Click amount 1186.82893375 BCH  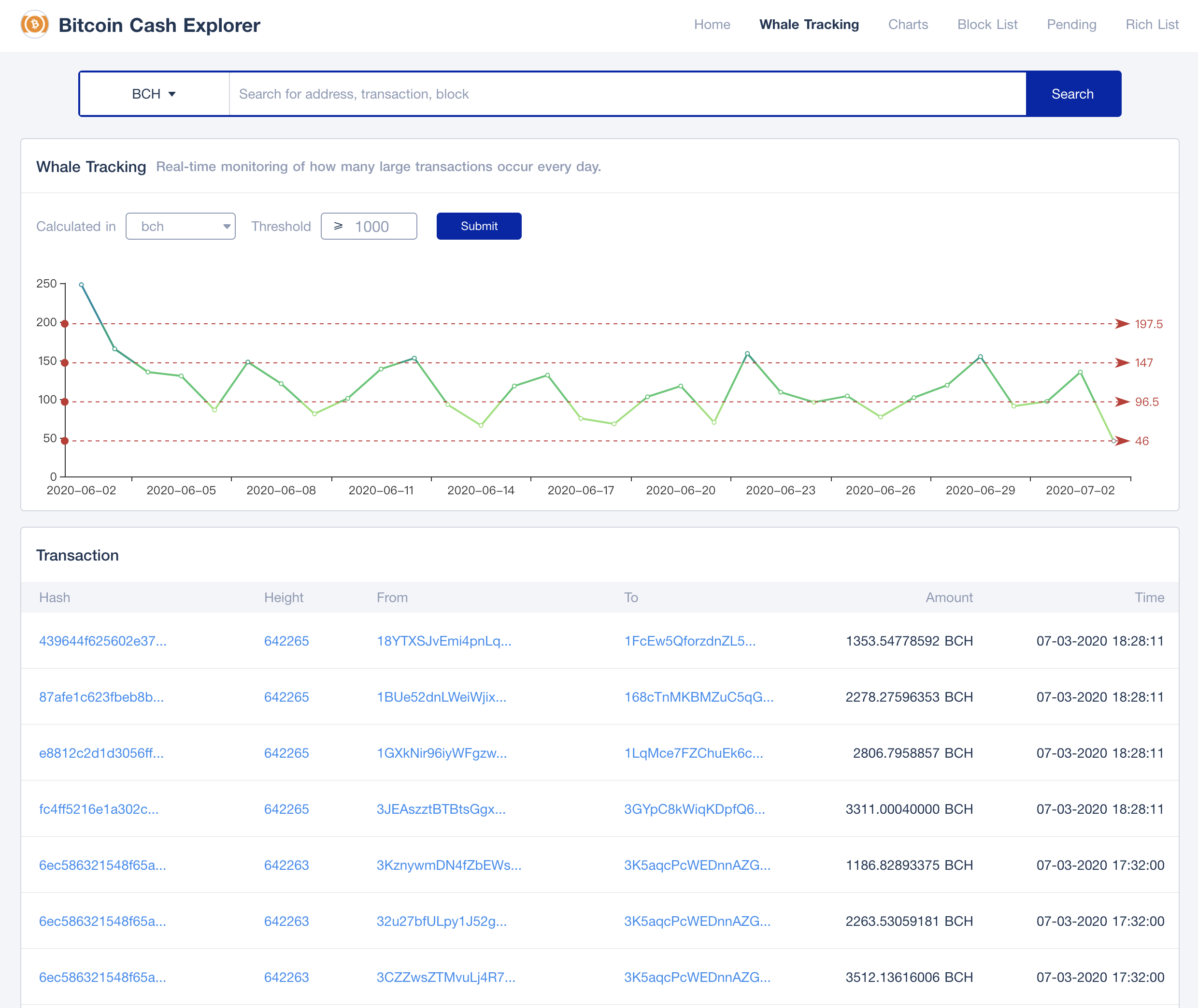pyautogui.click(x=909, y=865)
